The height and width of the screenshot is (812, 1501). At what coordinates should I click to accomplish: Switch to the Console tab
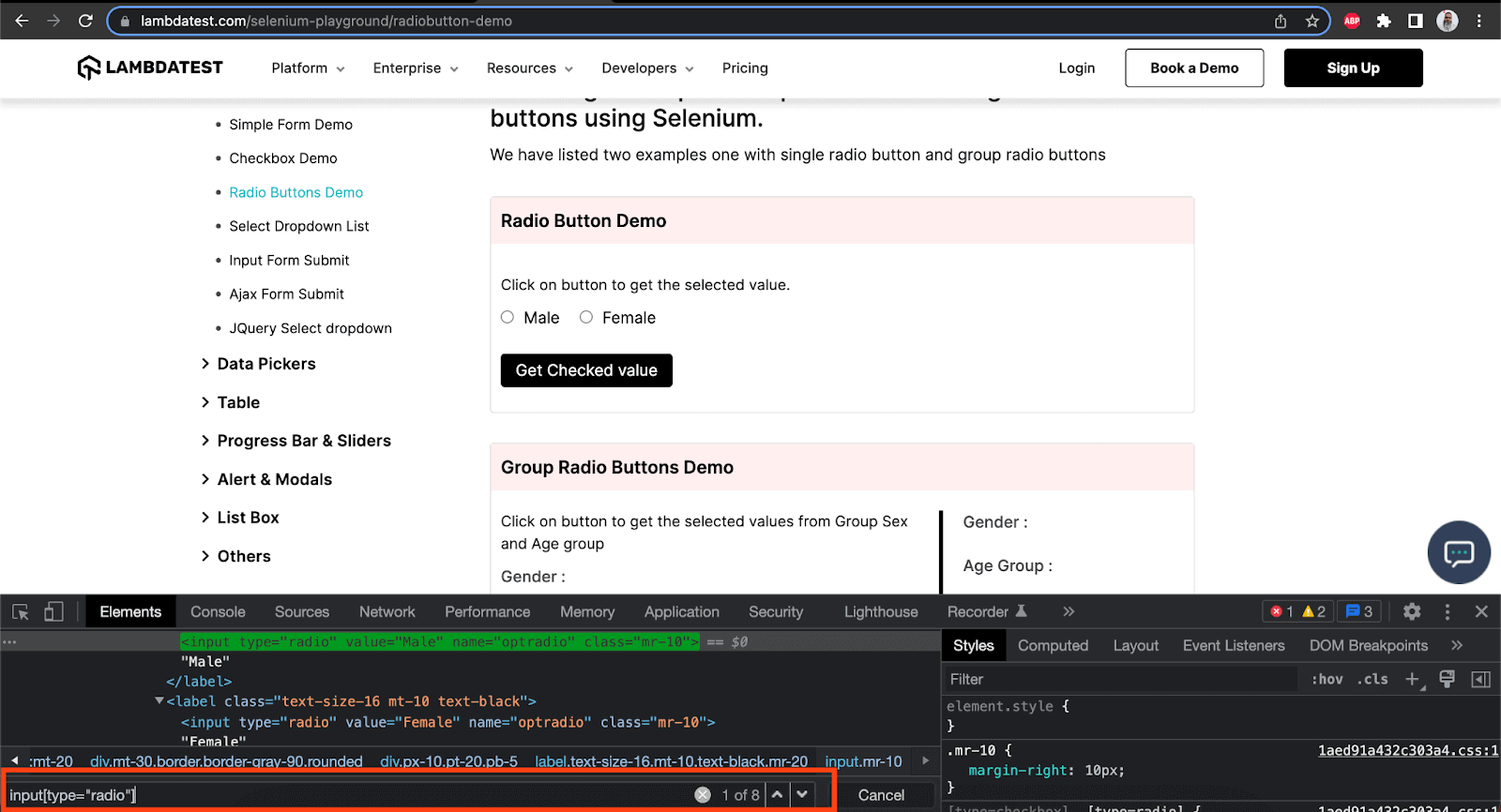pos(218,611)
